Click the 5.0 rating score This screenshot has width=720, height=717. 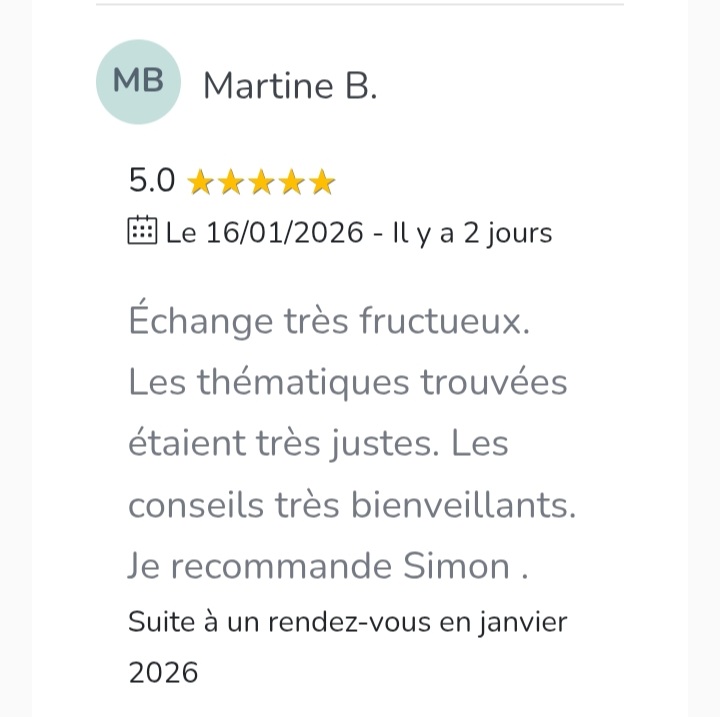[152, 180]
